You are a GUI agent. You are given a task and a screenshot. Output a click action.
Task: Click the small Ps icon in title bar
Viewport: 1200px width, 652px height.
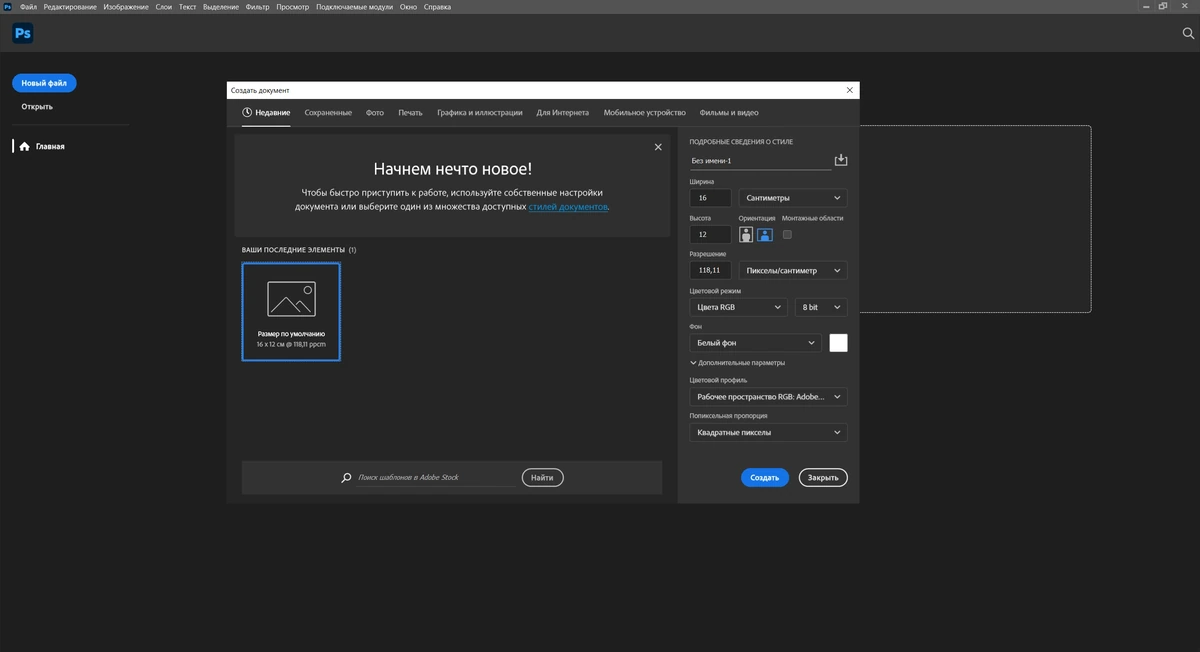click(x=8, y=7)
